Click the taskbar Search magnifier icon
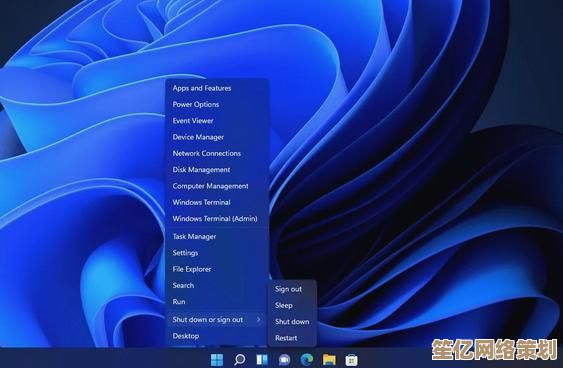The width and height of the screenshot is (563, 368). tap(239, 359)
